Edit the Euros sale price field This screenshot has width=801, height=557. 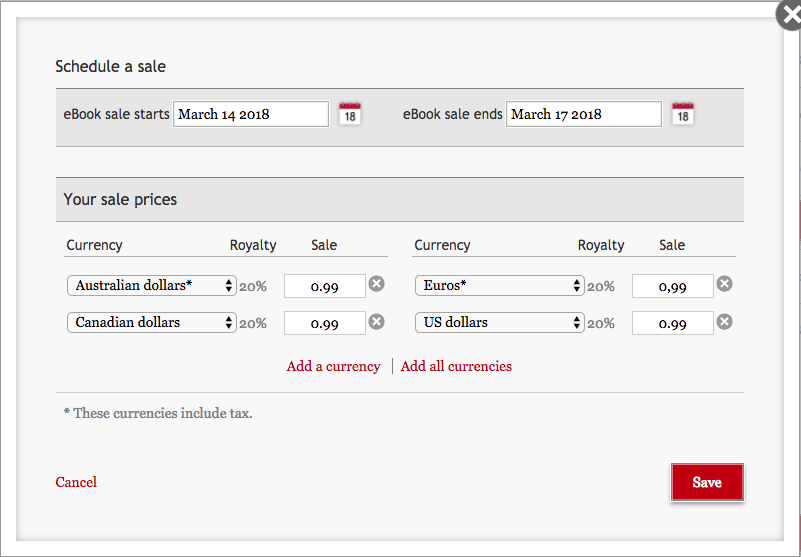click(672, 287)
